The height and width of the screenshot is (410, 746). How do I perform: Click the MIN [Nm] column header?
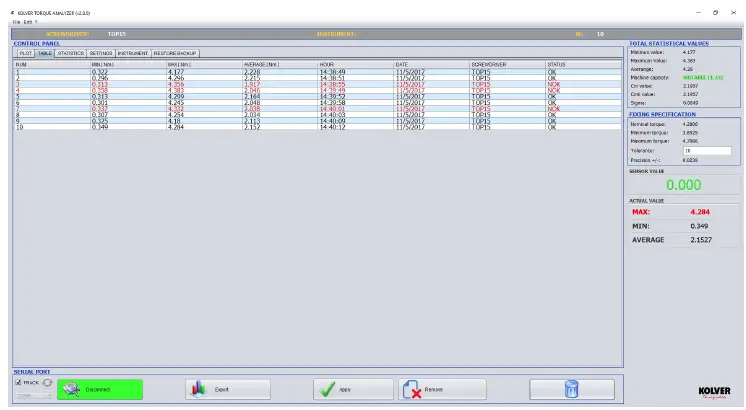pyautogui.click(x=128, y=64)
